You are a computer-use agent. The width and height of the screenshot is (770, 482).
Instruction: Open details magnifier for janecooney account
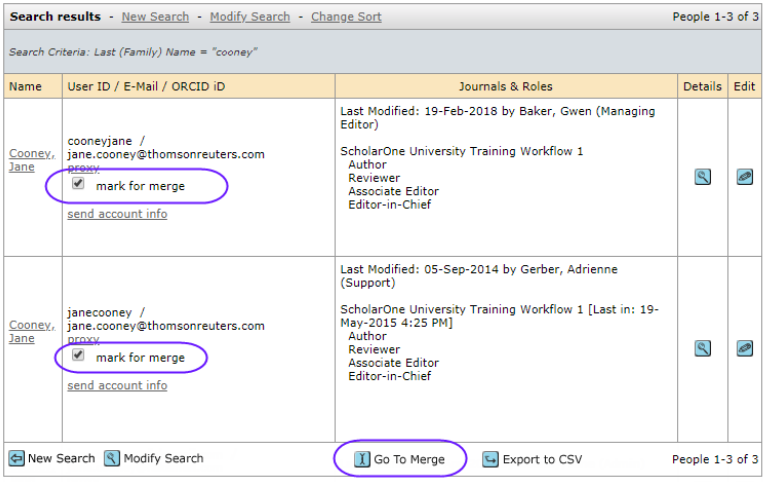tap(703, 348)
